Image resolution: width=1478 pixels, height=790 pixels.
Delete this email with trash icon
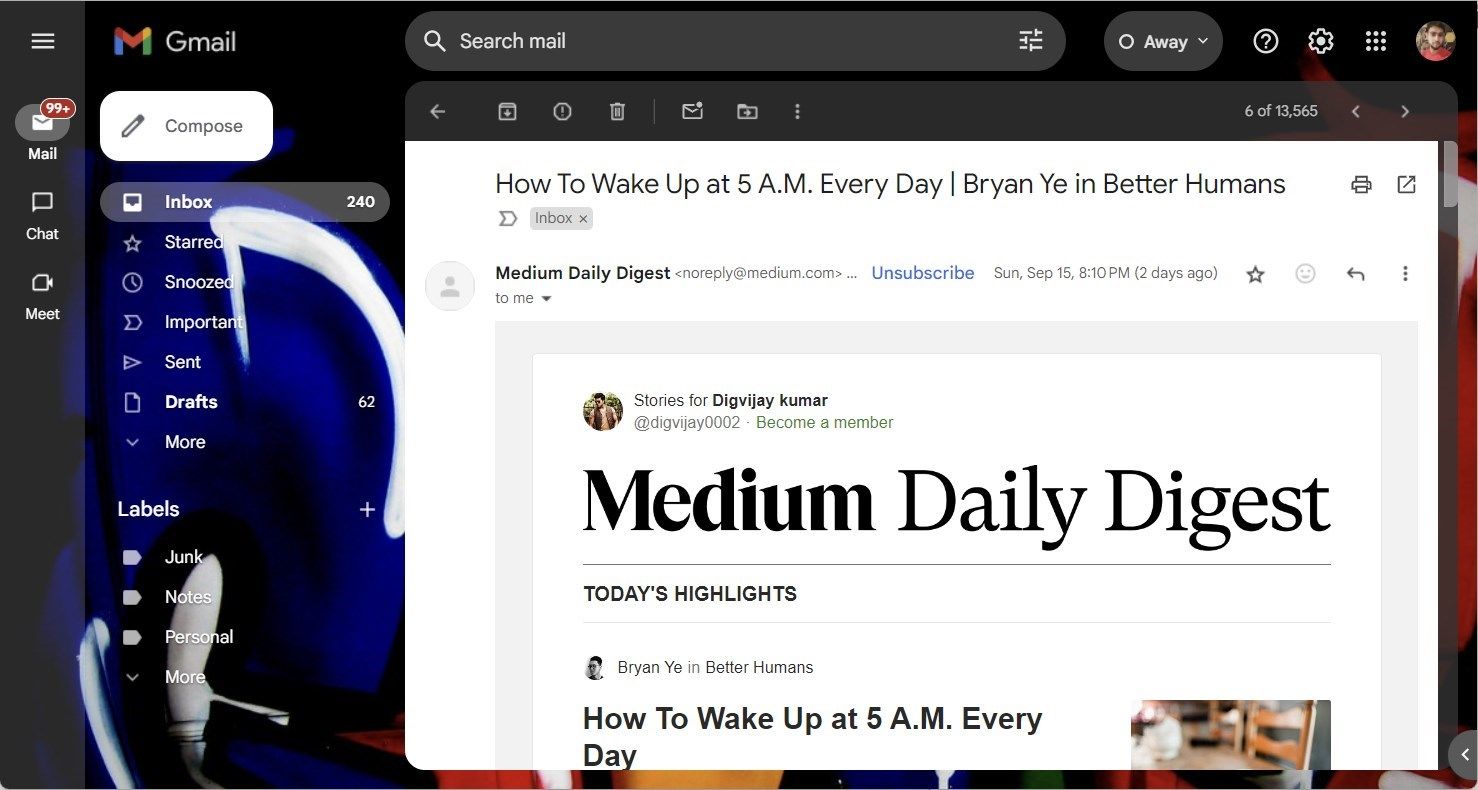[617, 111]
